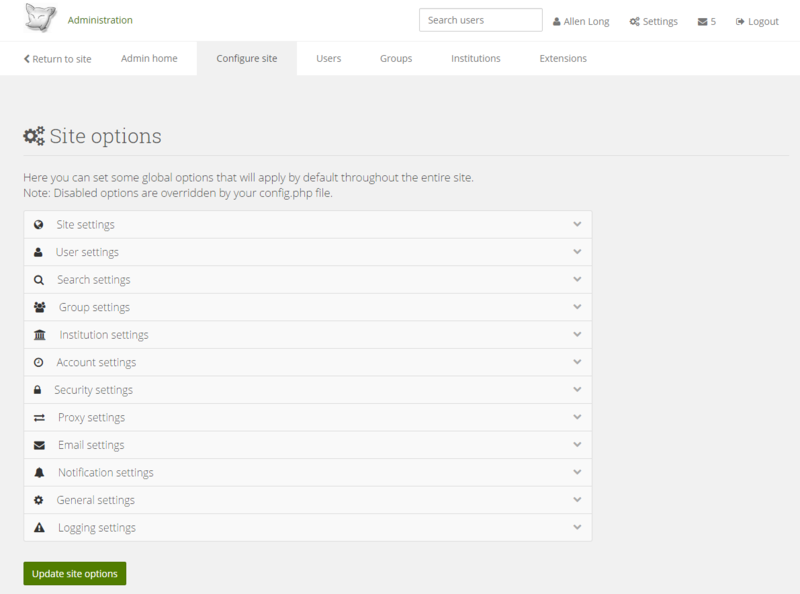This screenshot has width=800, height=594.
Task: Click the User settings label text
Action: click(87, 252)
